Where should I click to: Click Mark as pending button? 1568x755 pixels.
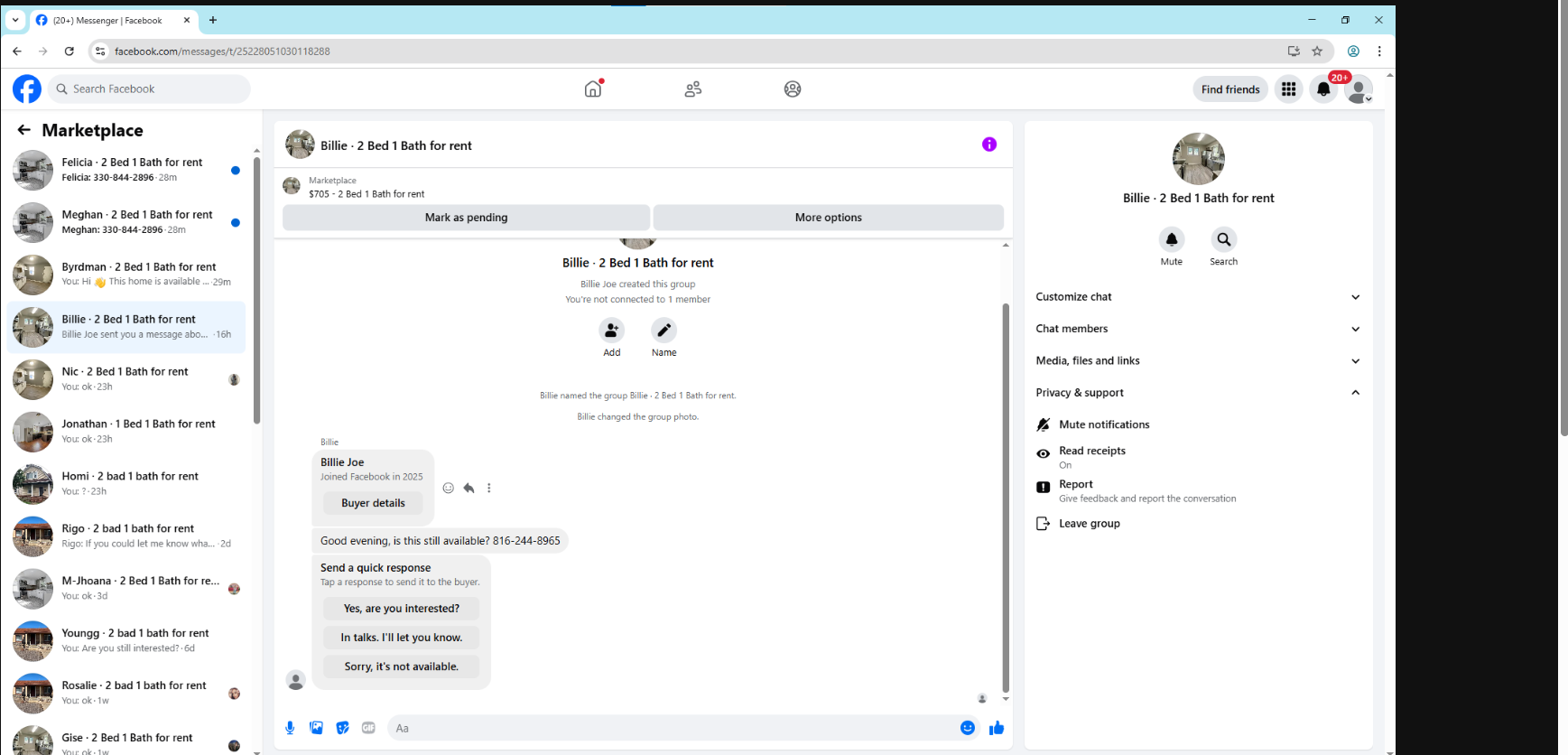[x=466, y=218]
